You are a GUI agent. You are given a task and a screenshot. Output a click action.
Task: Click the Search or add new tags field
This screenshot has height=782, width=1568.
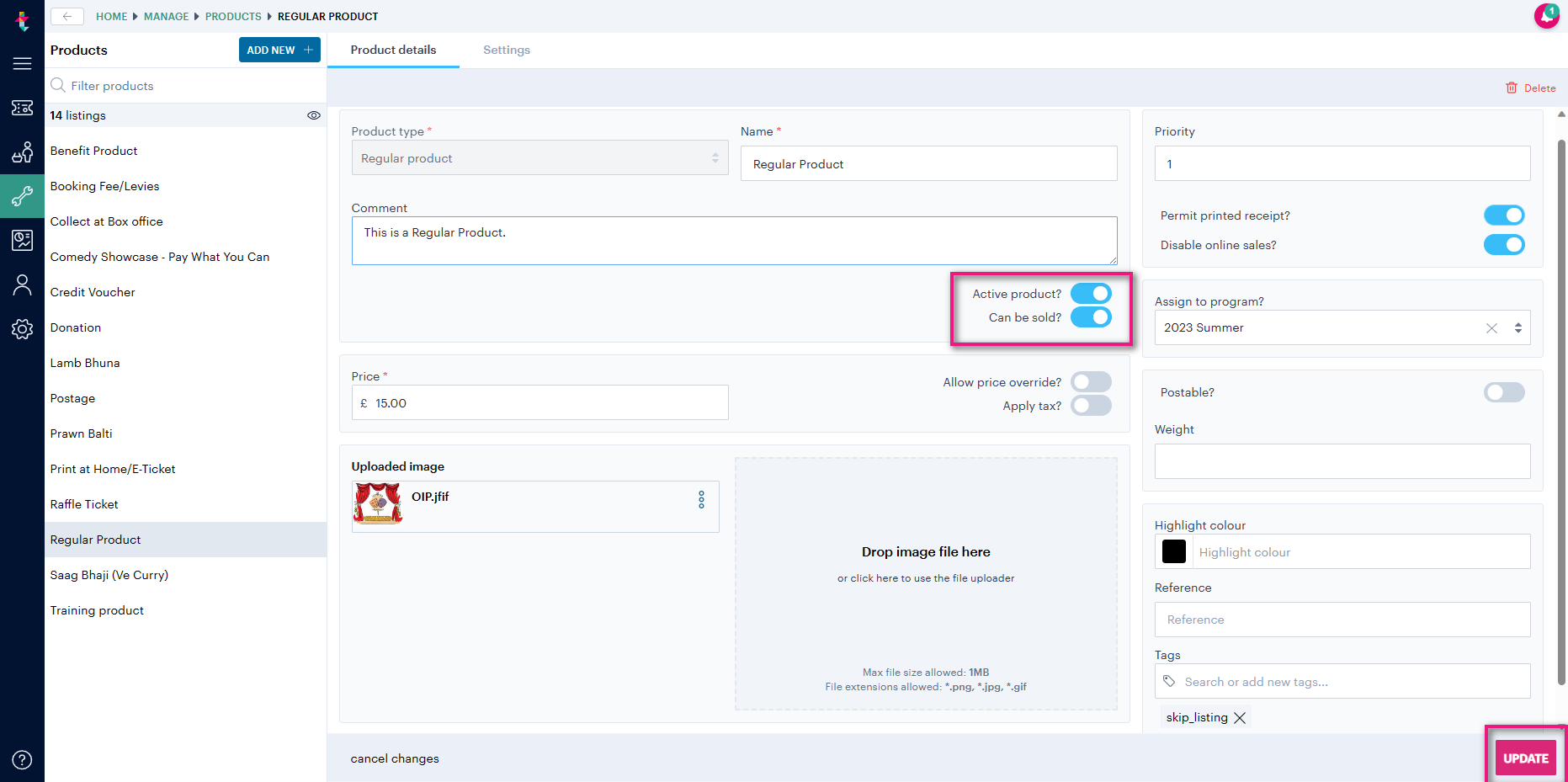pyautogui.click(x=1342, y=681)
